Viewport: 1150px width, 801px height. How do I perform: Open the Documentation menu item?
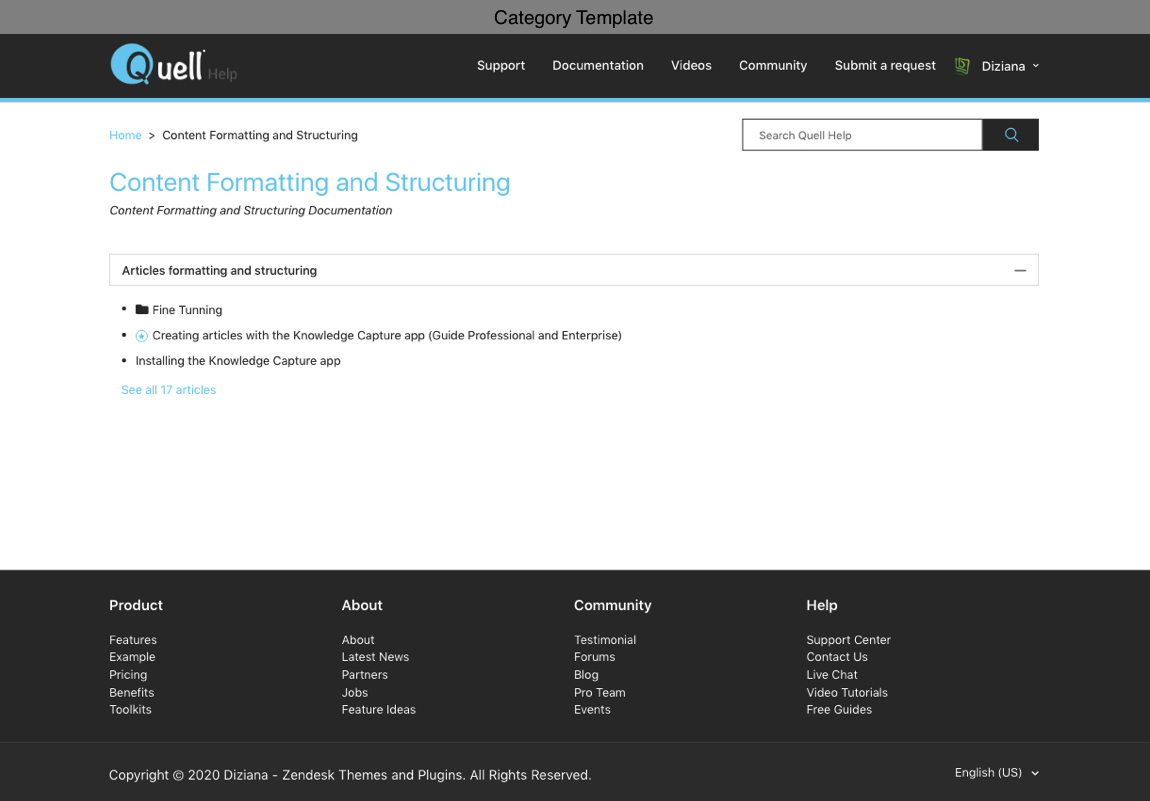pos(597,66)
